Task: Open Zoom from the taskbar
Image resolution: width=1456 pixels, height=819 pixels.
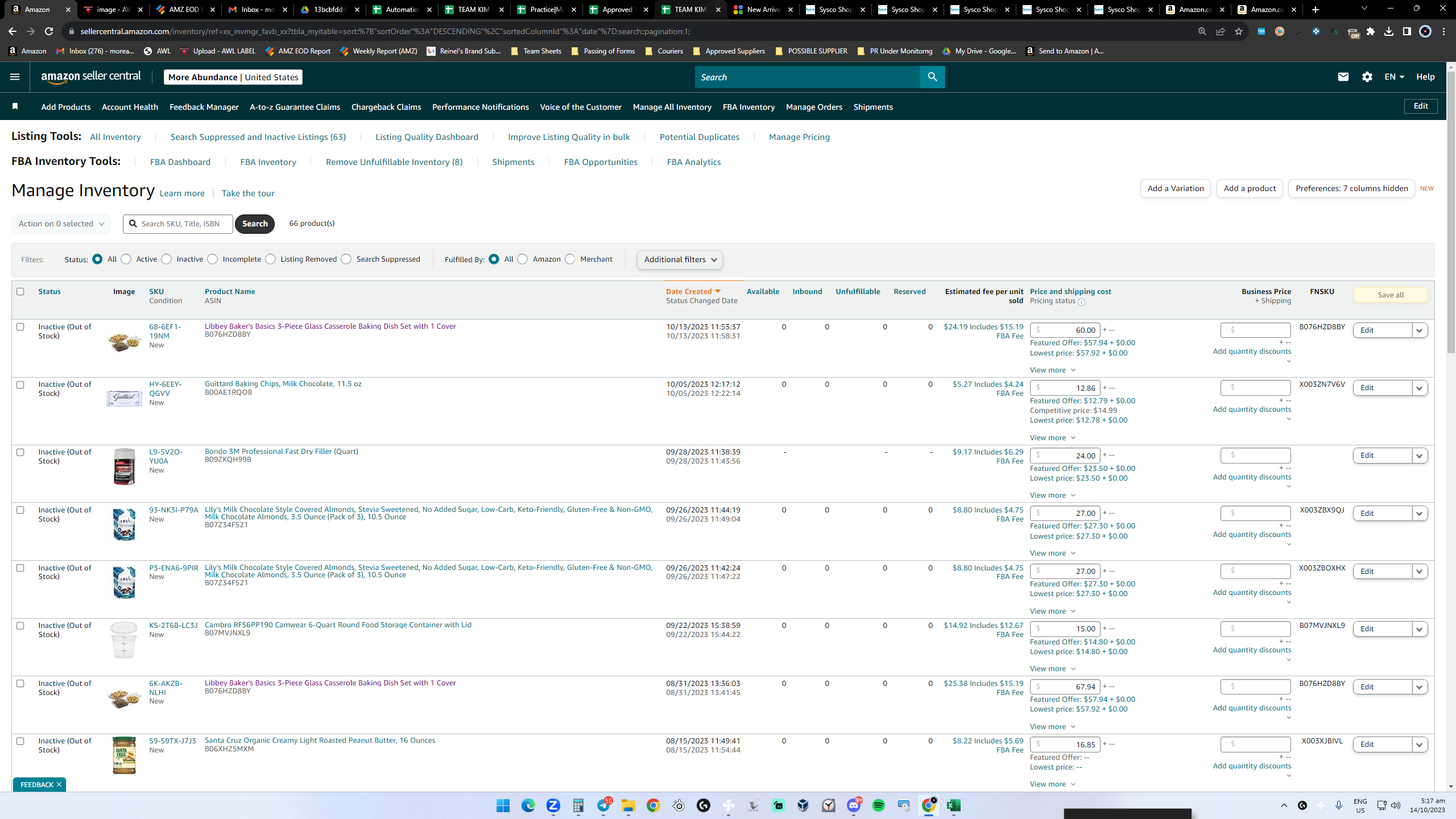Action: coord(553,805)
